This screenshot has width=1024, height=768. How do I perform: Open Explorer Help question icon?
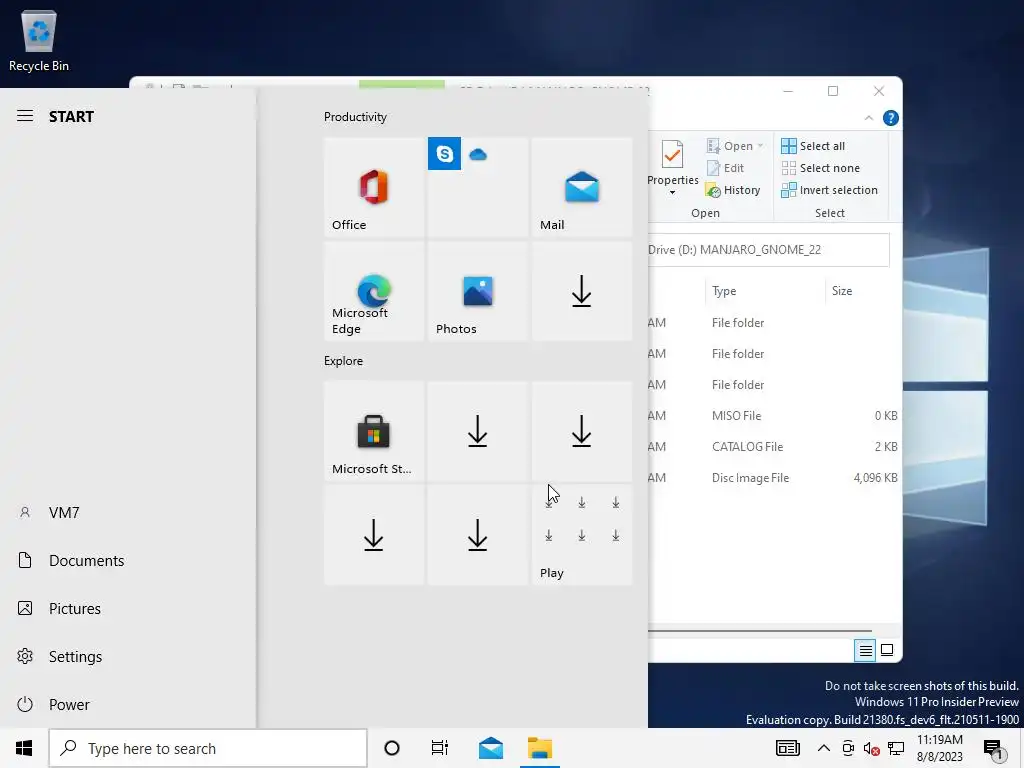pos(890,118)
